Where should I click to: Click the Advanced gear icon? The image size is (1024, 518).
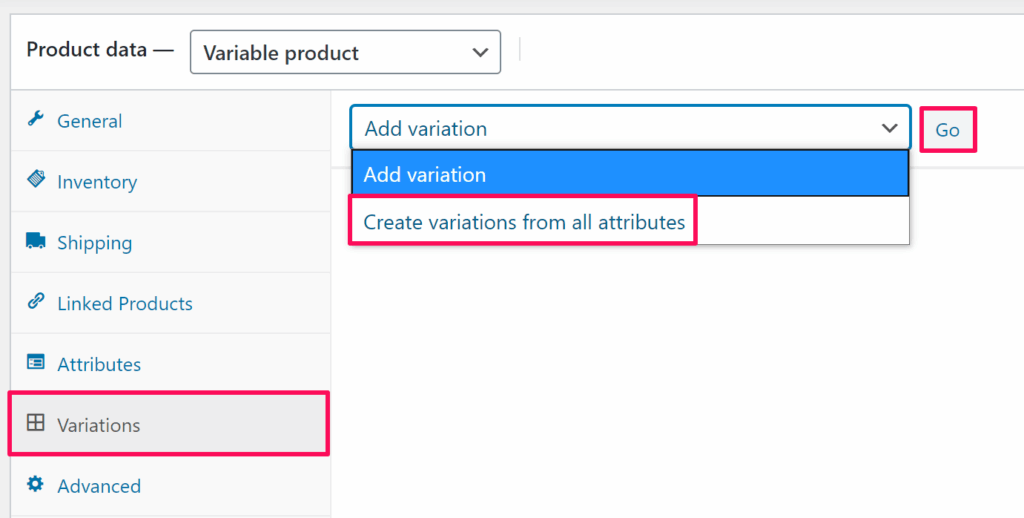pos(36,485)
